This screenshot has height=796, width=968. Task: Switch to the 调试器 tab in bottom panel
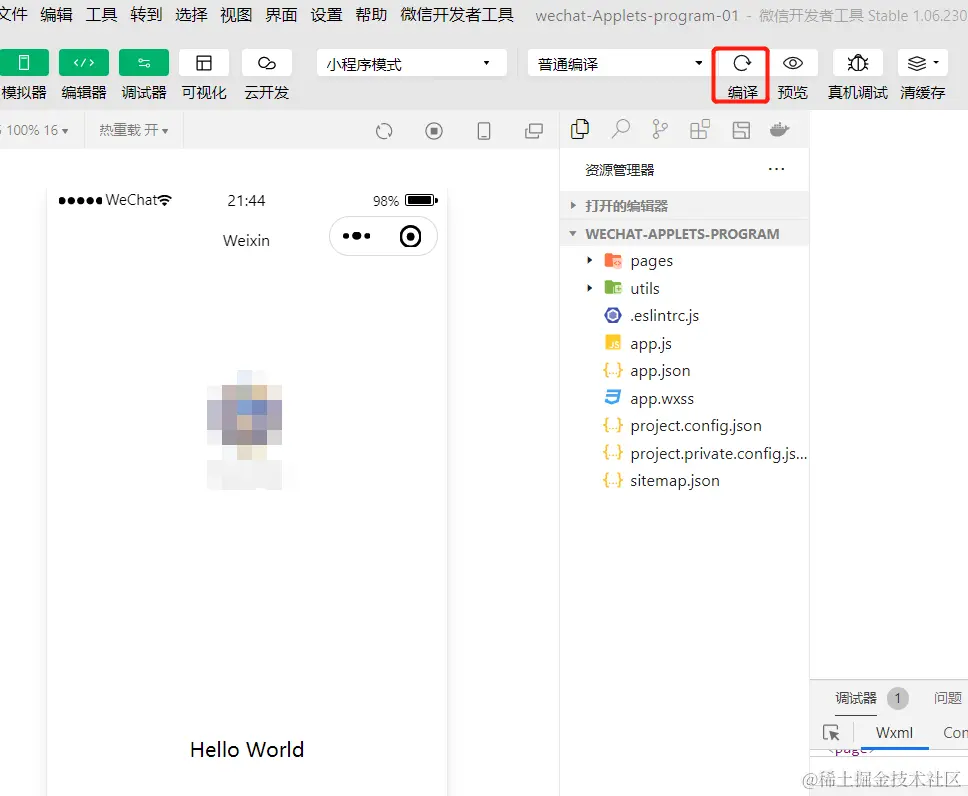856,698
